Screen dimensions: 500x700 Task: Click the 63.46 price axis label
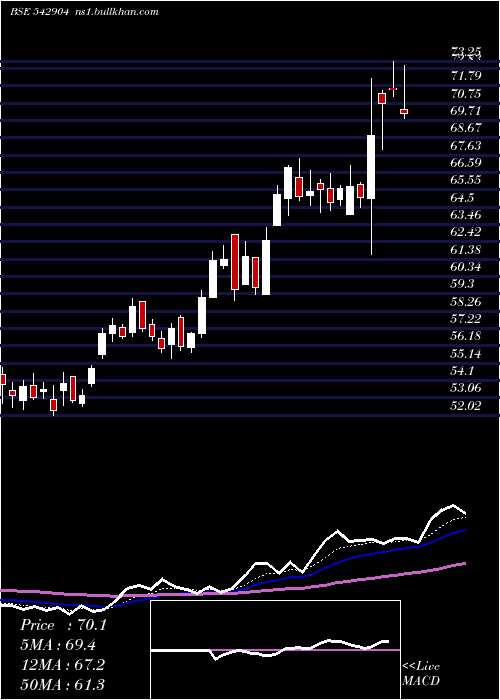pyautogui.click(x=466, y=215)
